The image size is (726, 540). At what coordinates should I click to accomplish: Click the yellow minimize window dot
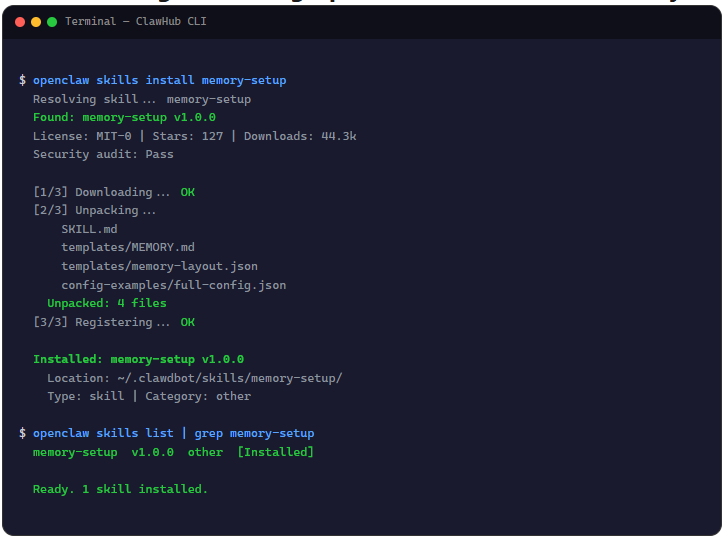click(36, 22)
